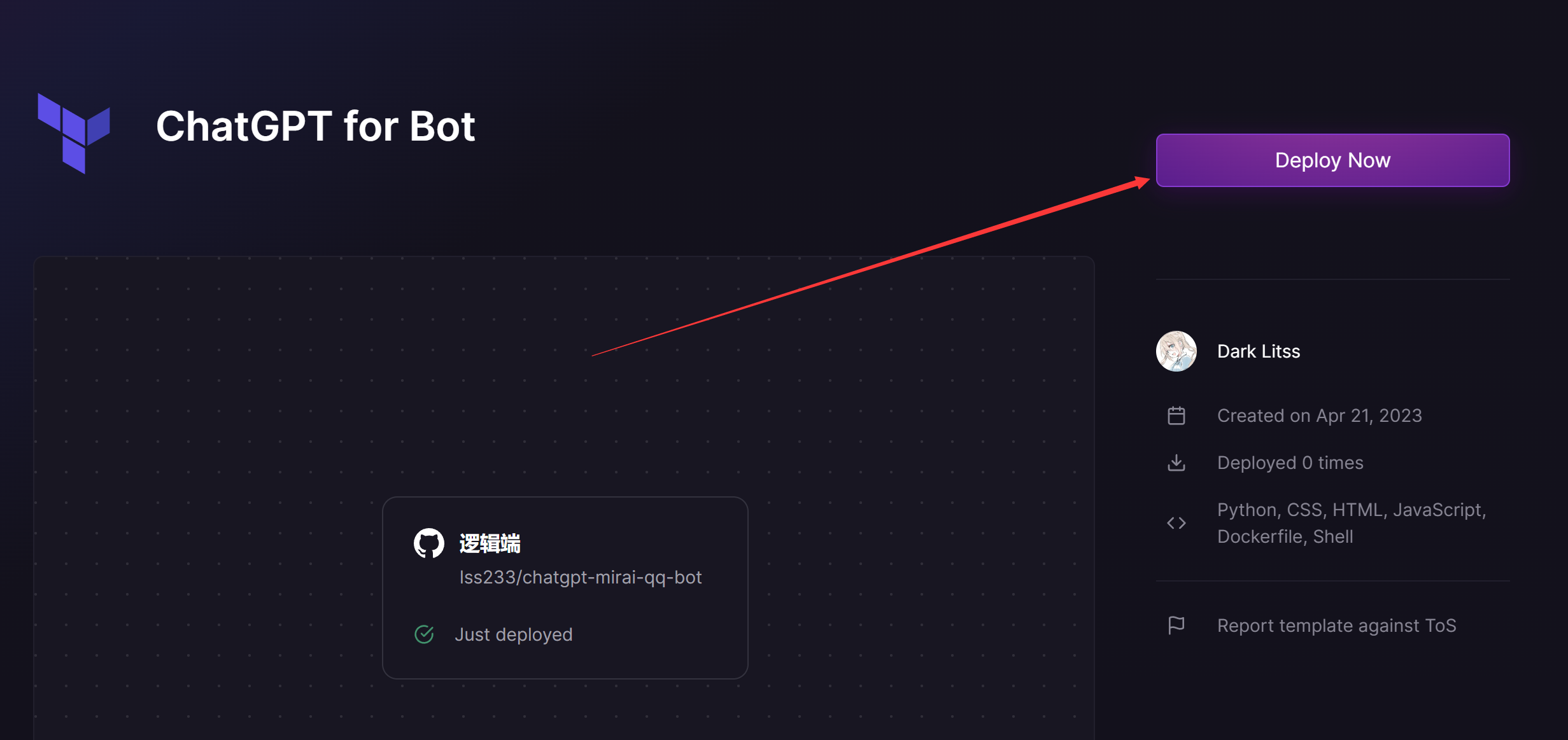Viewport: 1568px width, 740px height.
Task: Click the flag icon for reporting
Action: point(1176,625)
